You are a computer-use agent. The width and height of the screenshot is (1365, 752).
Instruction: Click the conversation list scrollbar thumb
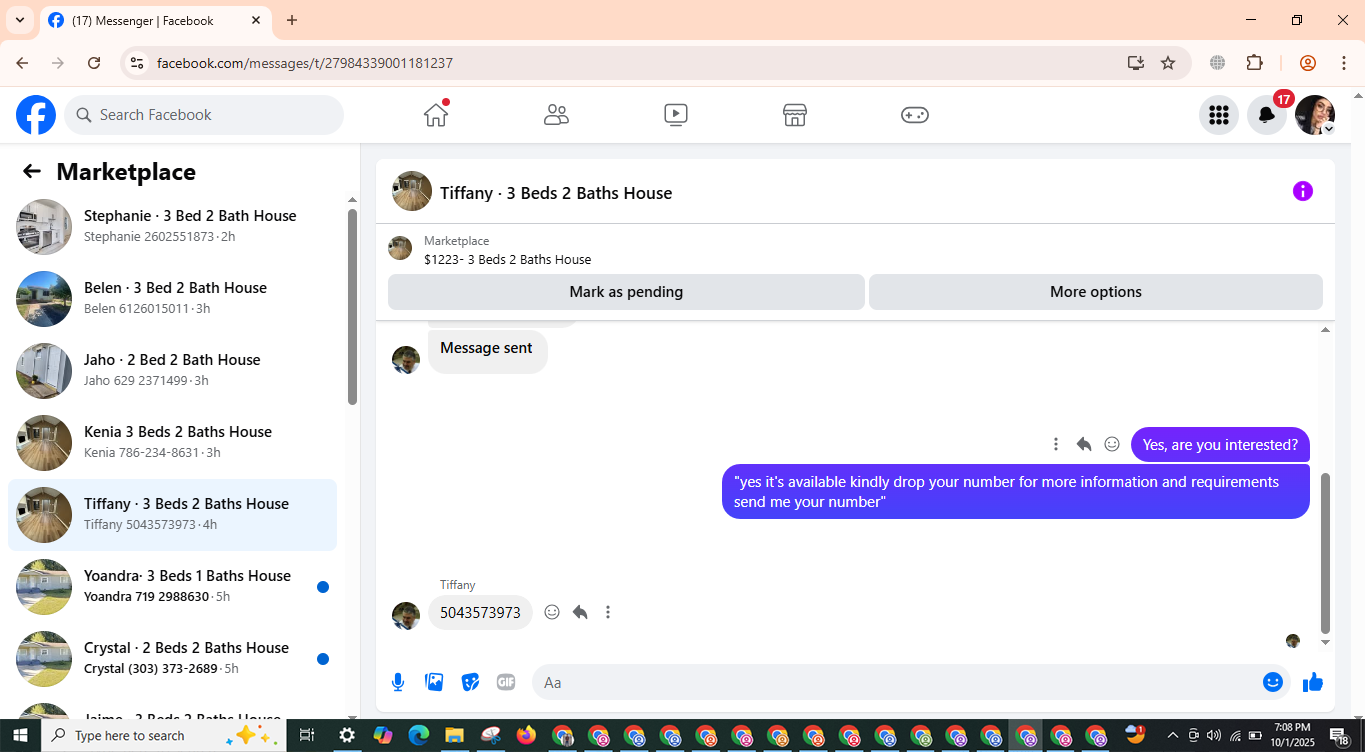coord(352,306)
